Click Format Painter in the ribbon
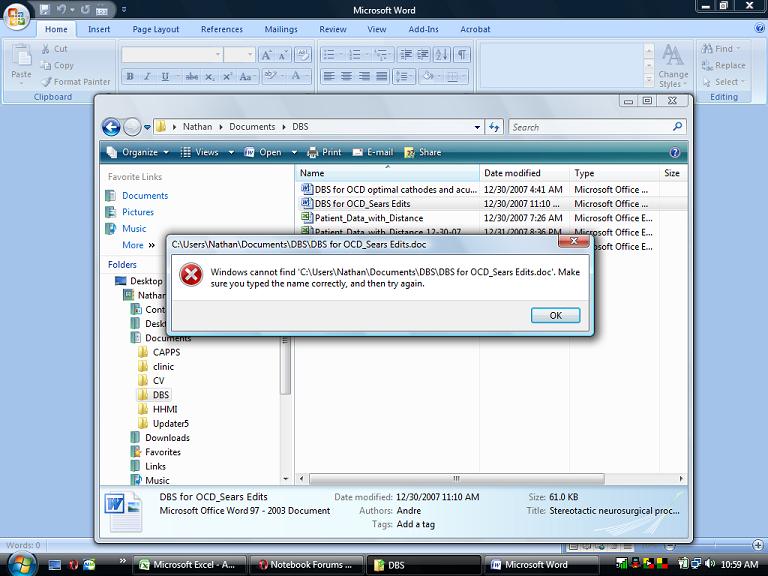Screen dimensions: 768x576 pos(76,82)
